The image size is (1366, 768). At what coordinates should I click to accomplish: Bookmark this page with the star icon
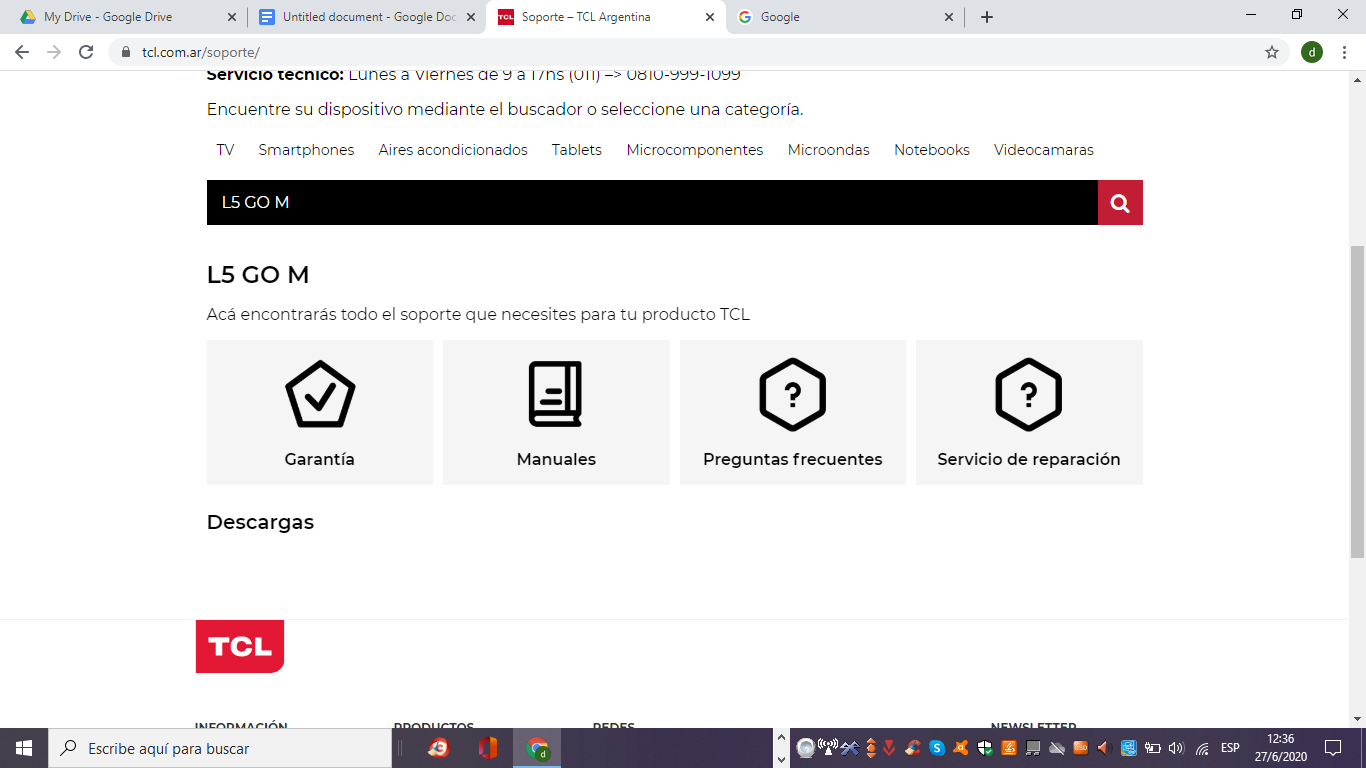click(1272, 52)
